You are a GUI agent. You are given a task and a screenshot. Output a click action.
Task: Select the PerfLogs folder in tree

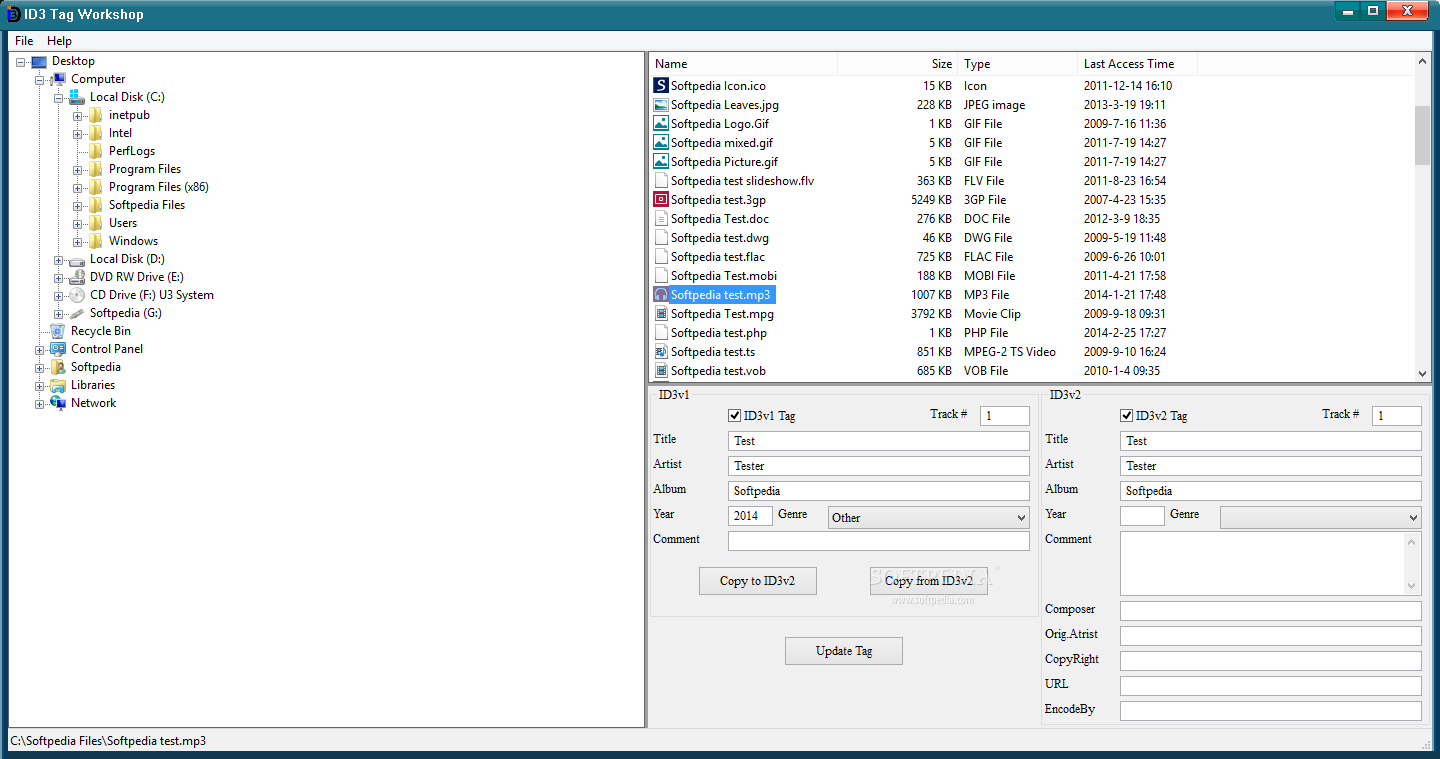tap(132, 151)
